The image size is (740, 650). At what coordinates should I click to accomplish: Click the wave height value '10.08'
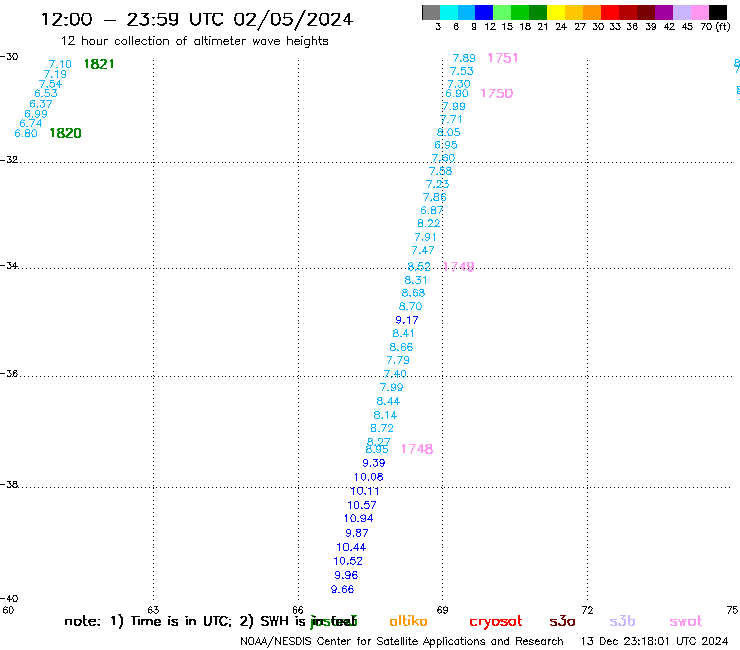coord(369,478)
